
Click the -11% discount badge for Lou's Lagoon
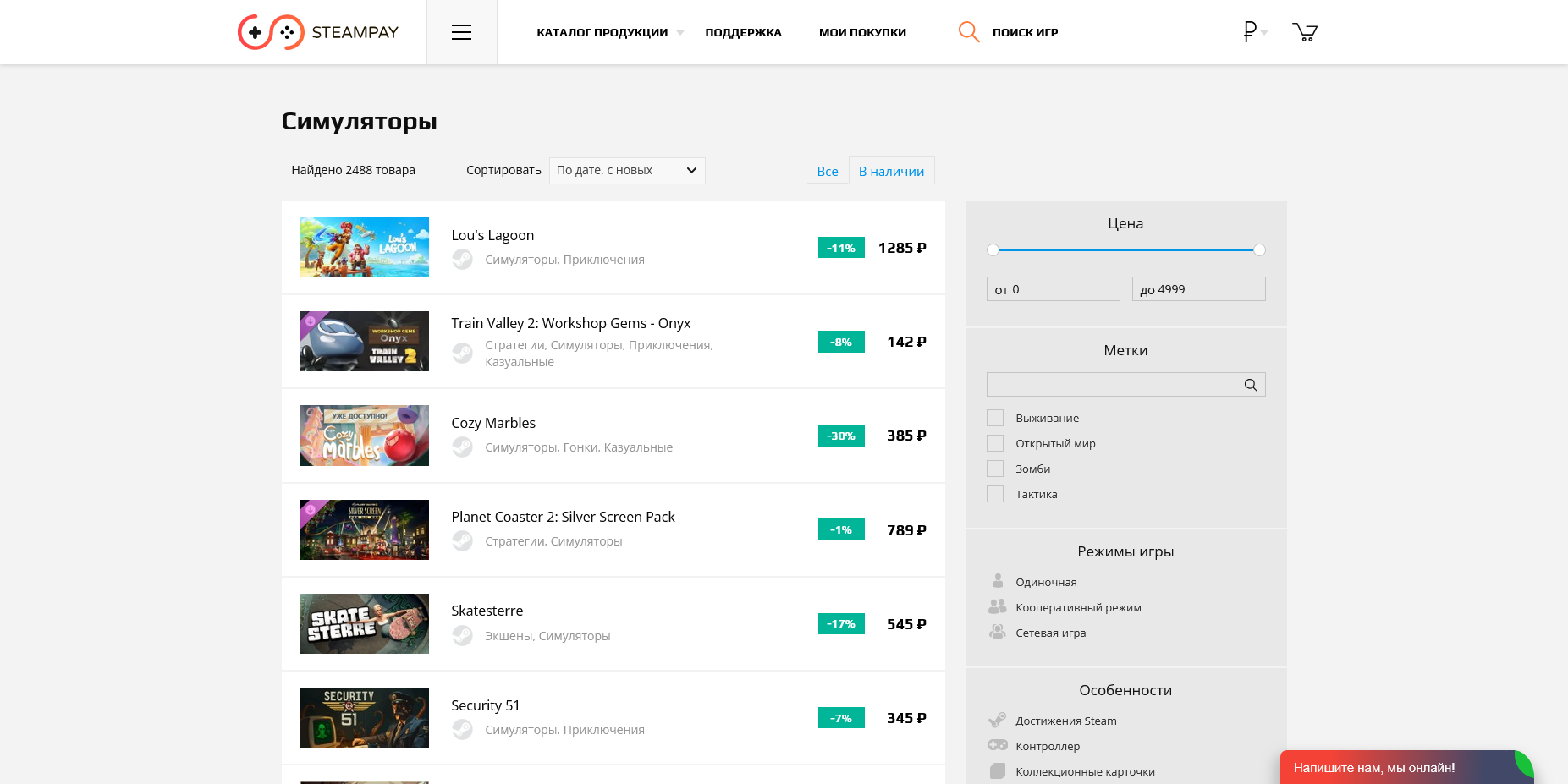841,248
